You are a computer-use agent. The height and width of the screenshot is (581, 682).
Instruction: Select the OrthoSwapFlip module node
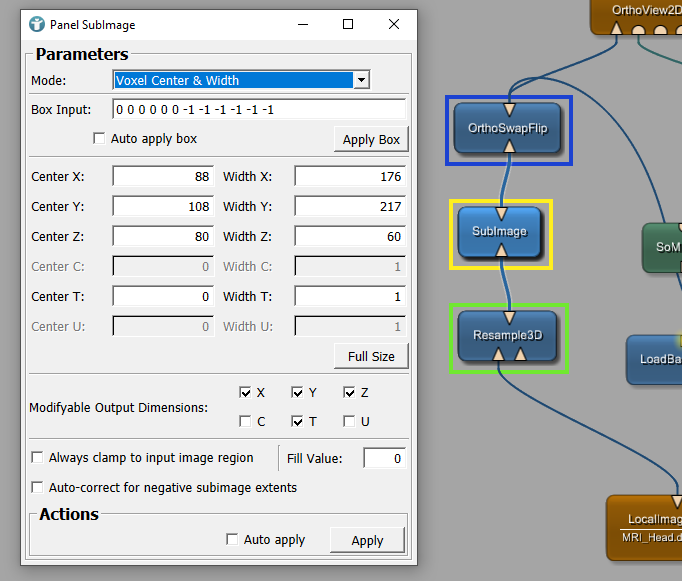click(x=508, y=129)
